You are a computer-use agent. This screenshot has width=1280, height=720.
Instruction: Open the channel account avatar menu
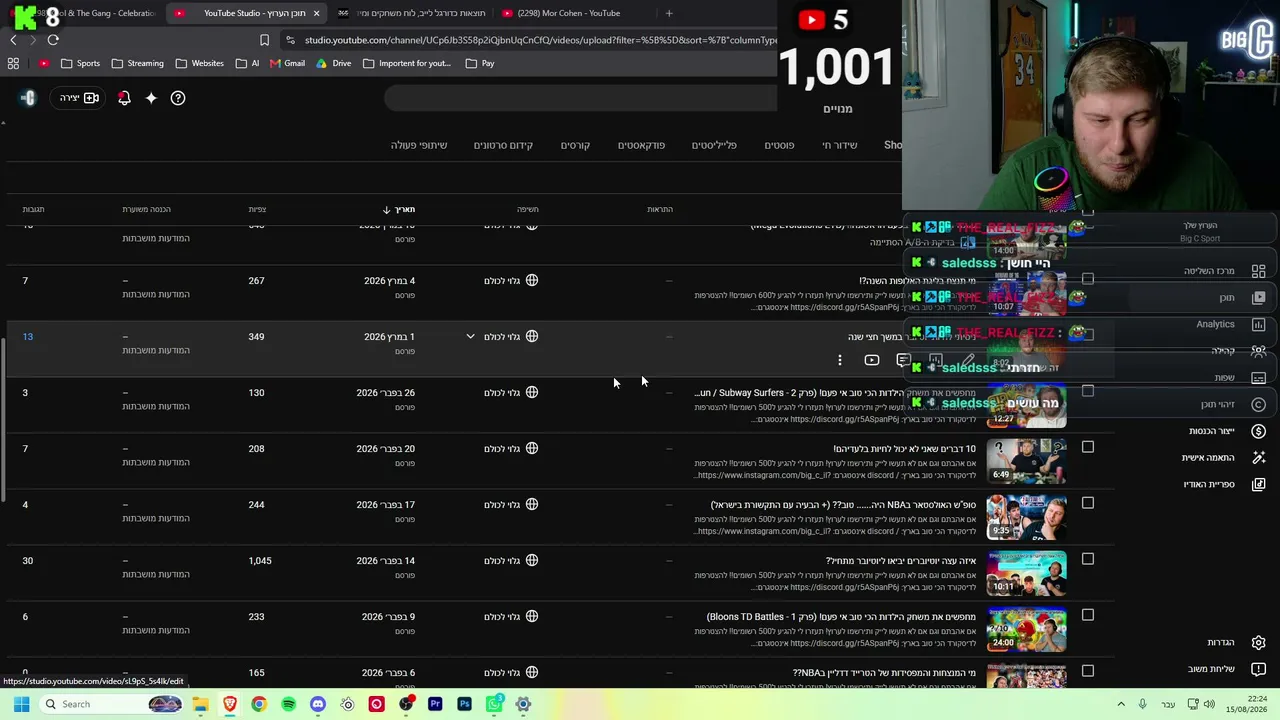point(28,98)
